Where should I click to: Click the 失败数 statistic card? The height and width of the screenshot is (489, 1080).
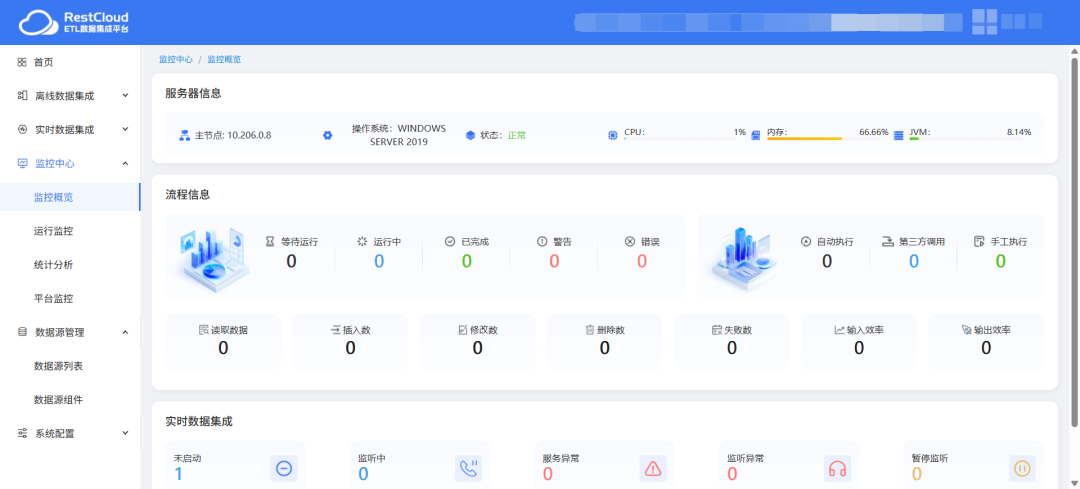(x=731, y=342)
